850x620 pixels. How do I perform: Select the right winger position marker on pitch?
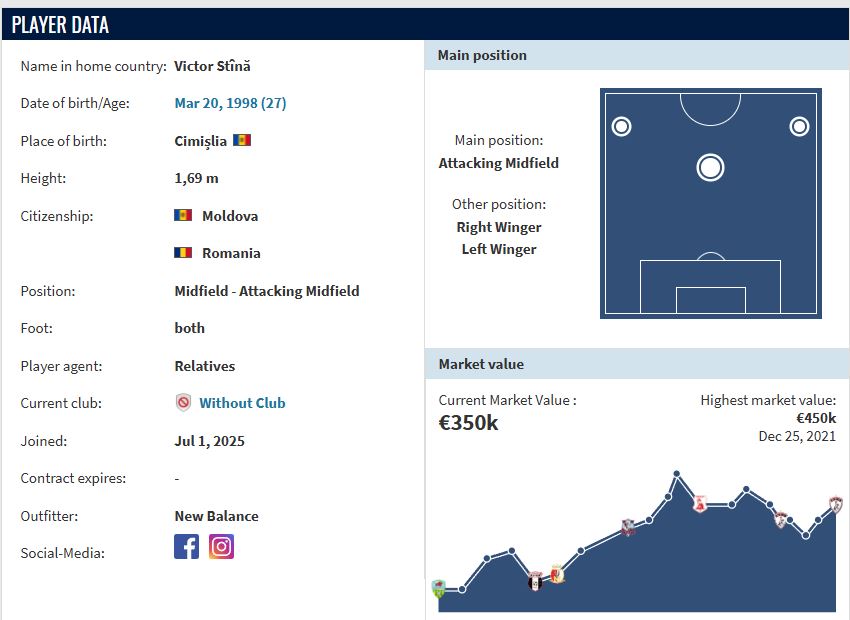tap(799, 127)
